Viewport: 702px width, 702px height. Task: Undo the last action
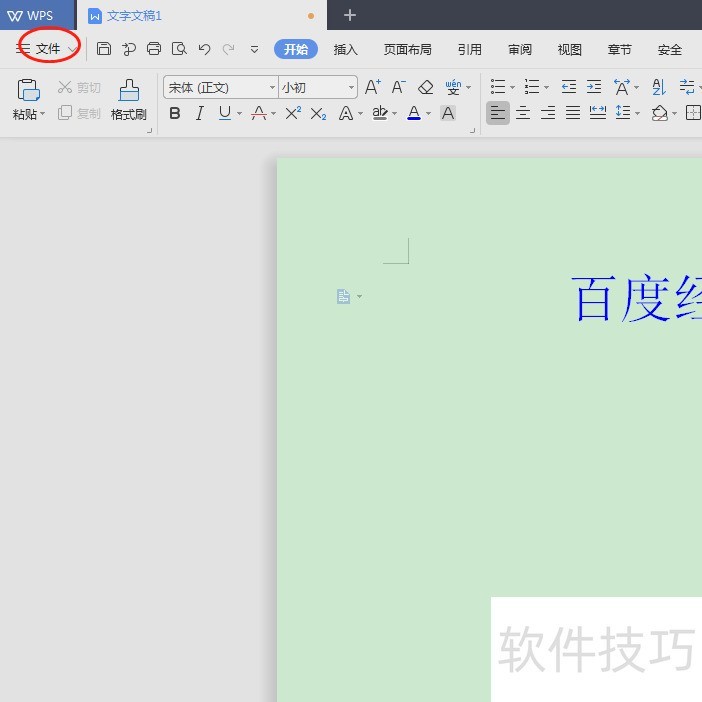click(x=205, y=49)
